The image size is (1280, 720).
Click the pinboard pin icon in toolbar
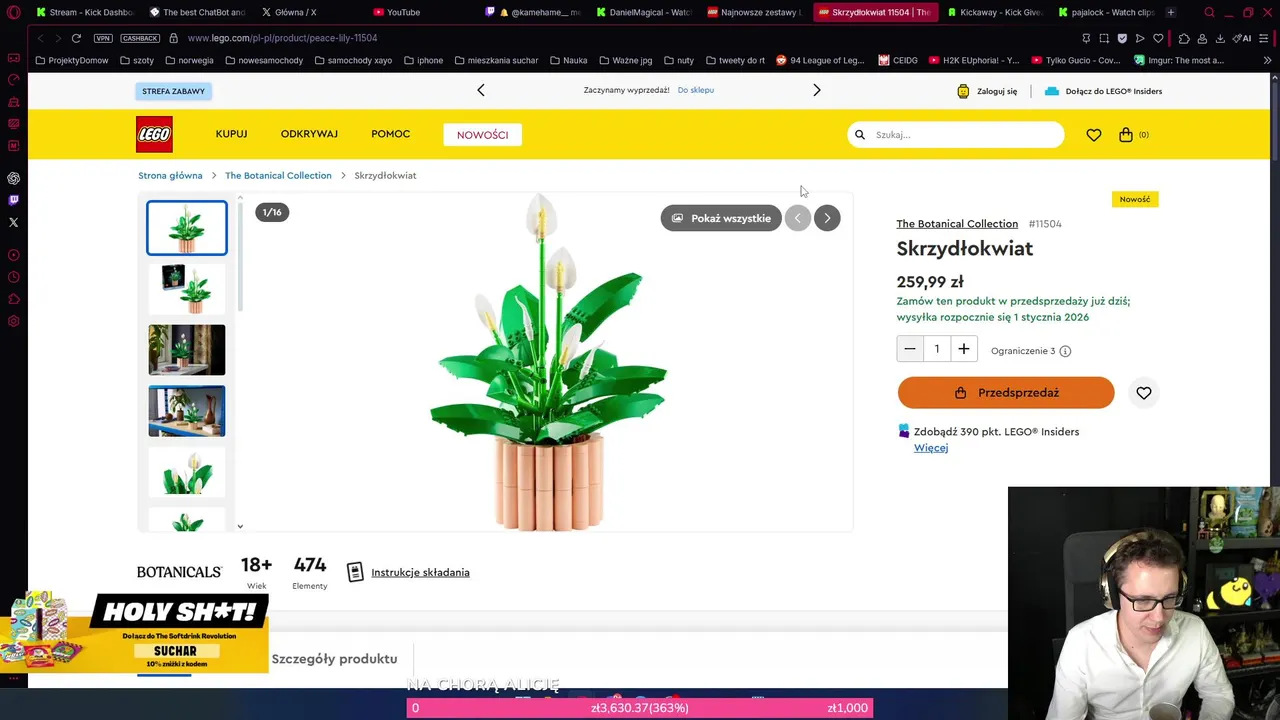coord(1086,38)
